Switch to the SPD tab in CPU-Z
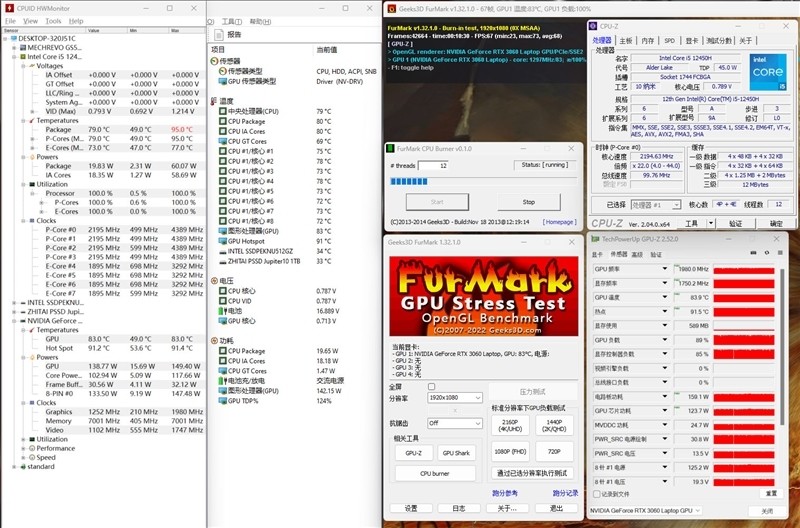Viewport: 800px width, 528px height. coord(670,41)
